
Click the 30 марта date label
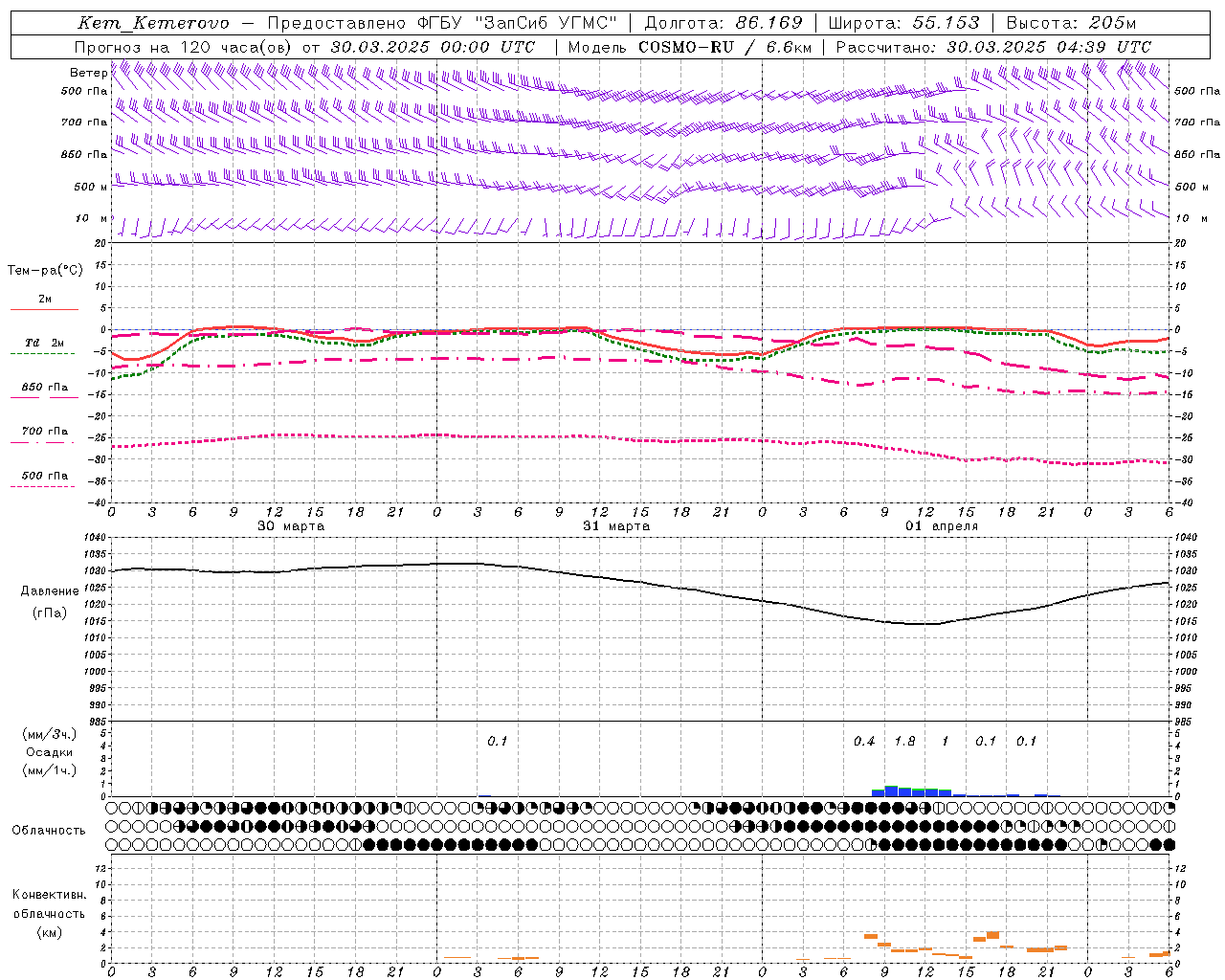[x=291, y=526]
